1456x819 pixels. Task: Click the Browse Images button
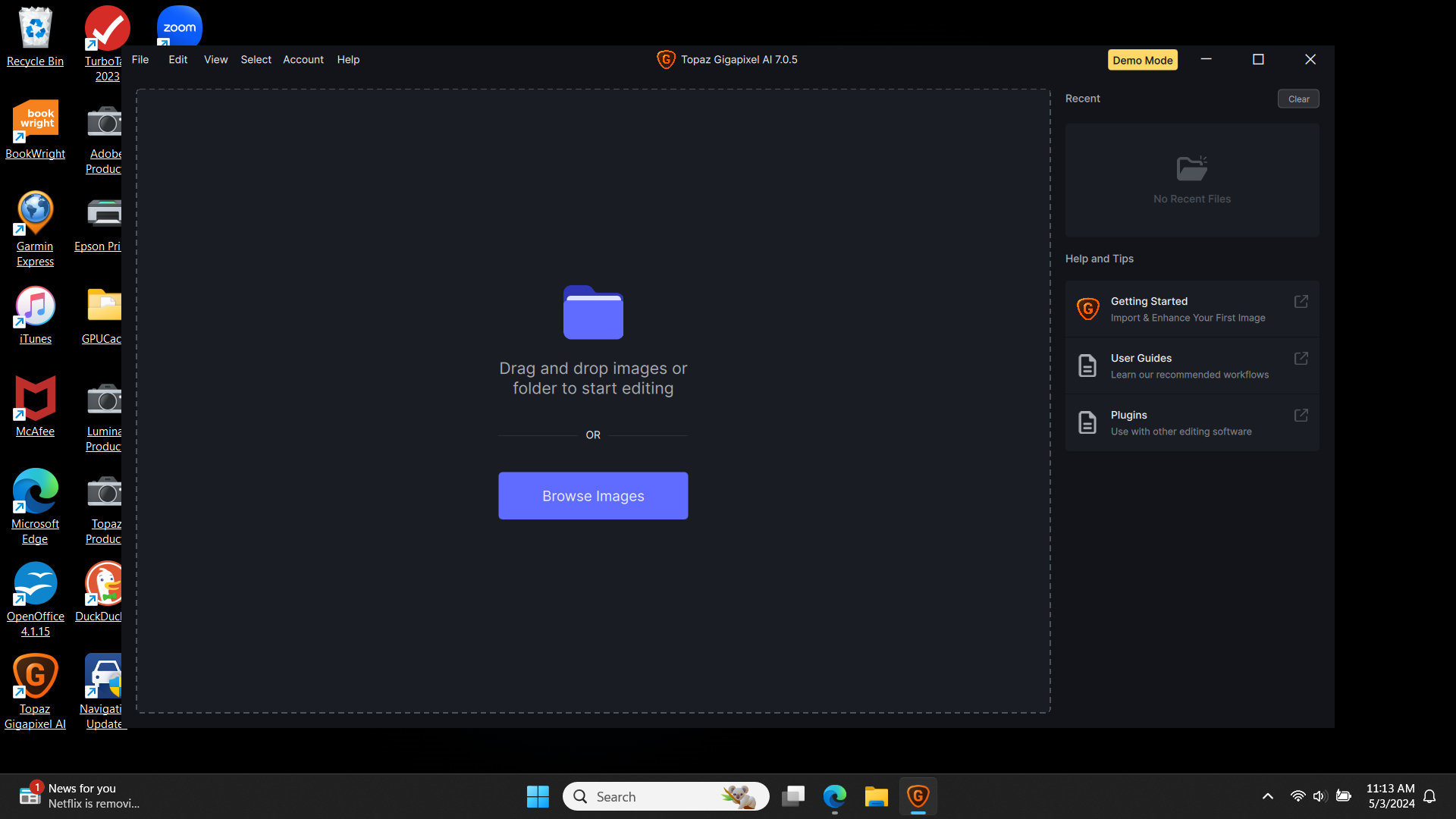pos(593,496)
